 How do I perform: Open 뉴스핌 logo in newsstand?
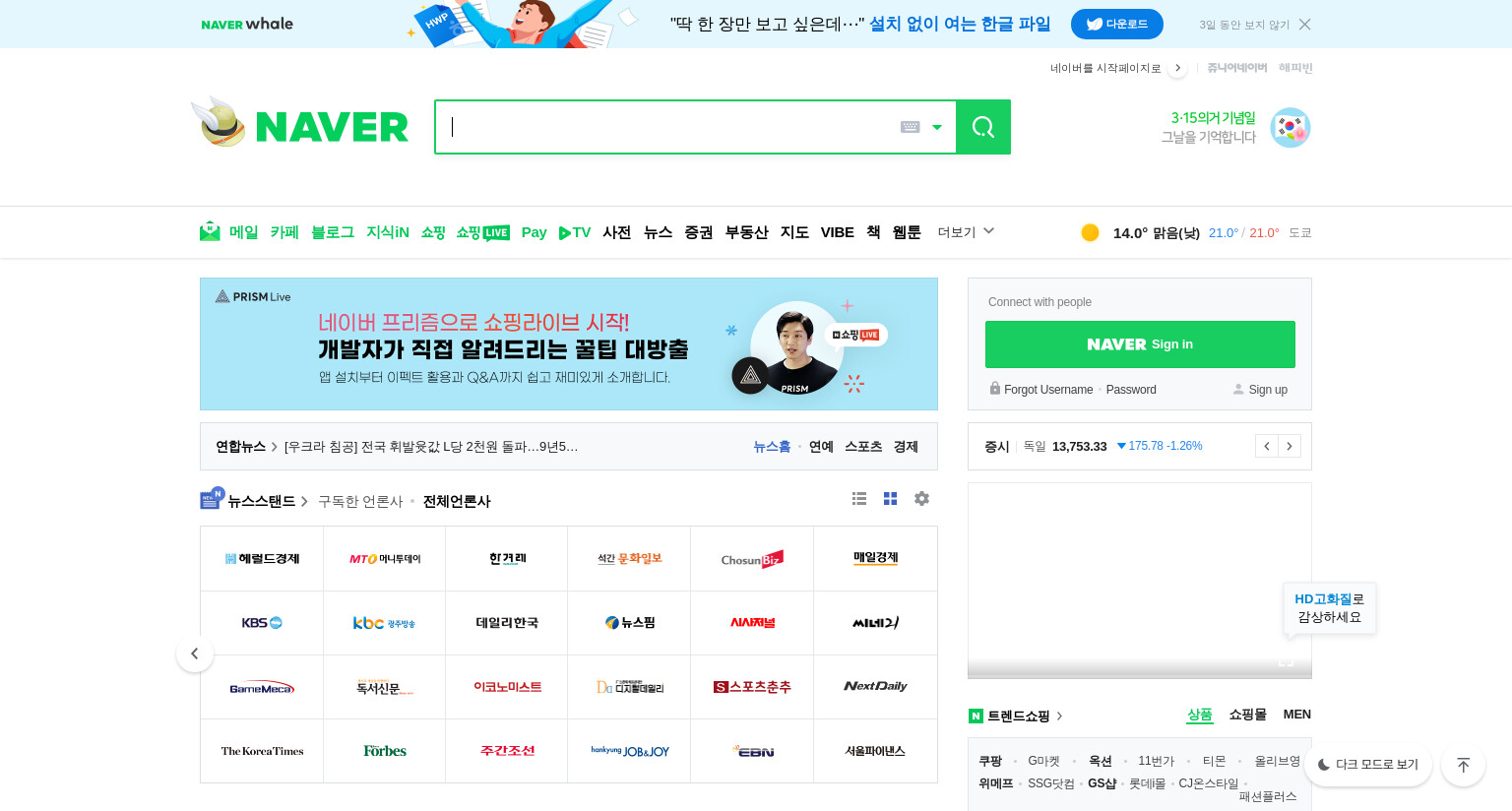[629, 623]
